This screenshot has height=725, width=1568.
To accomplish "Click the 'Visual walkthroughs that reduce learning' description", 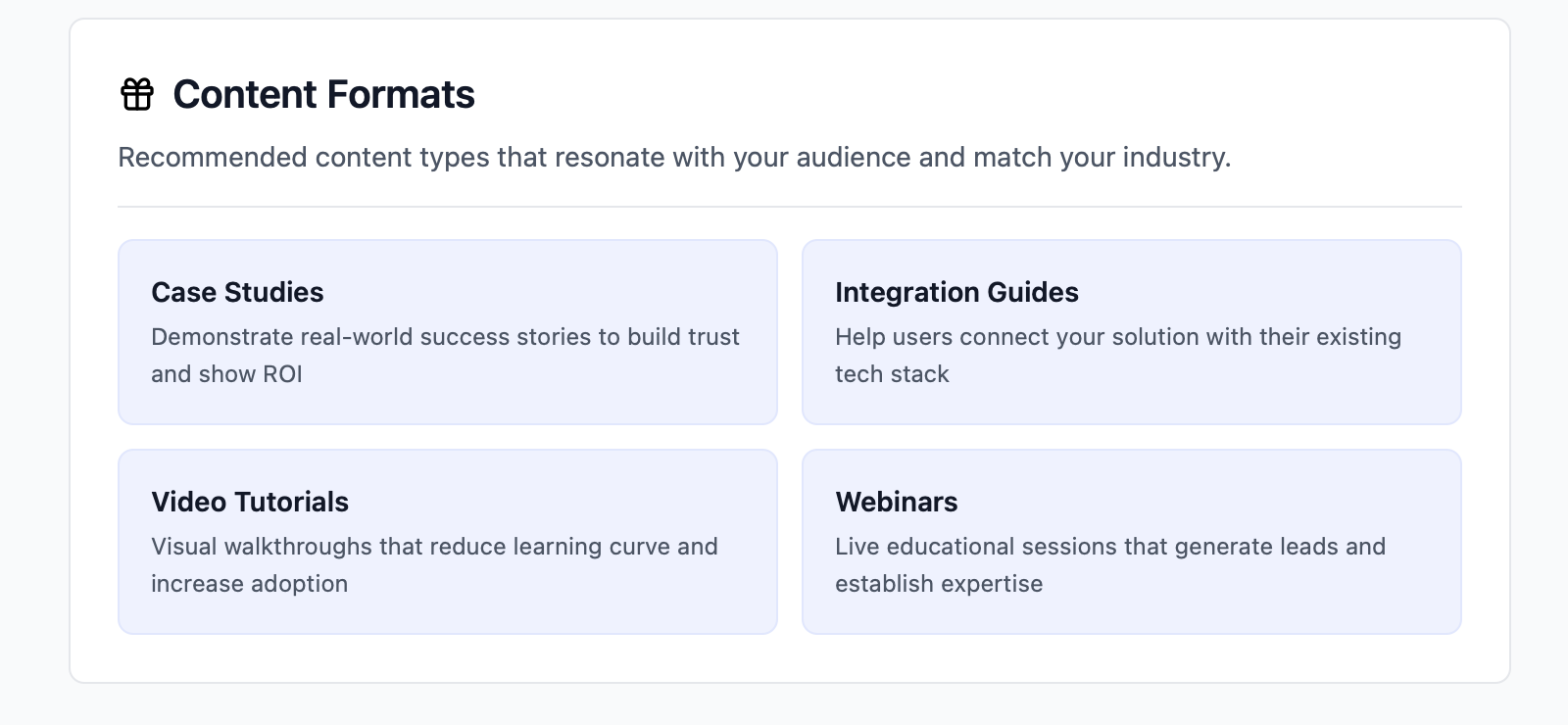I will [x=434, y=547].
